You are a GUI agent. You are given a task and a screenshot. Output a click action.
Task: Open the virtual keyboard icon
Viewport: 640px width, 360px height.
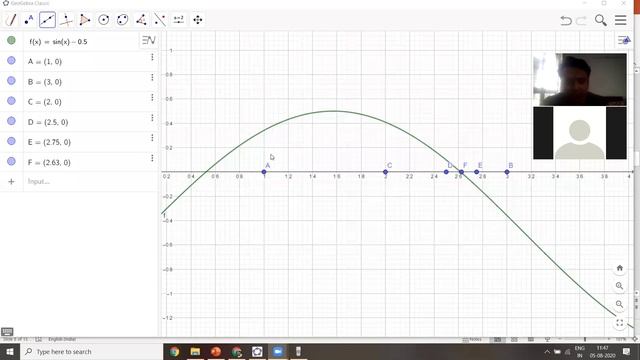(7, 331)
